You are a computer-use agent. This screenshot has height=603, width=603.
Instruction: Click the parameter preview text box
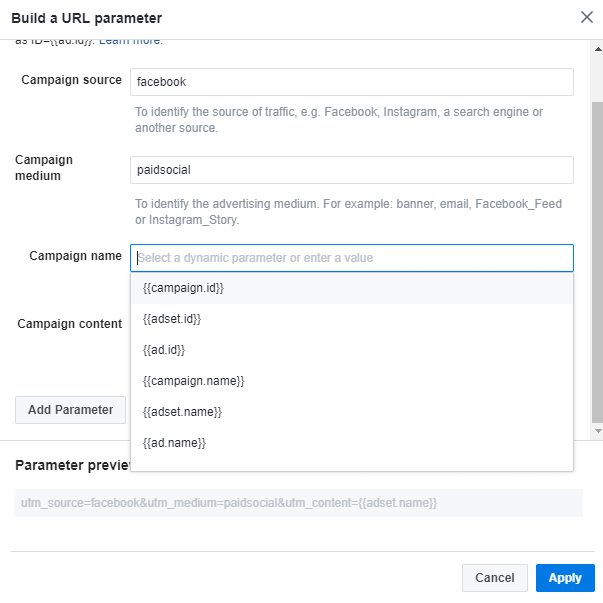click(x=298, y=503)
